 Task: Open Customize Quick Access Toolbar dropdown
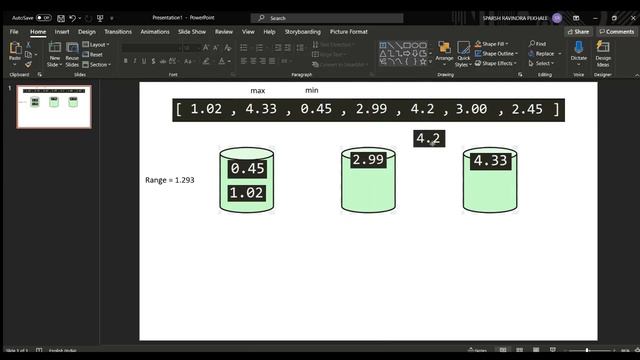[112, 18]
